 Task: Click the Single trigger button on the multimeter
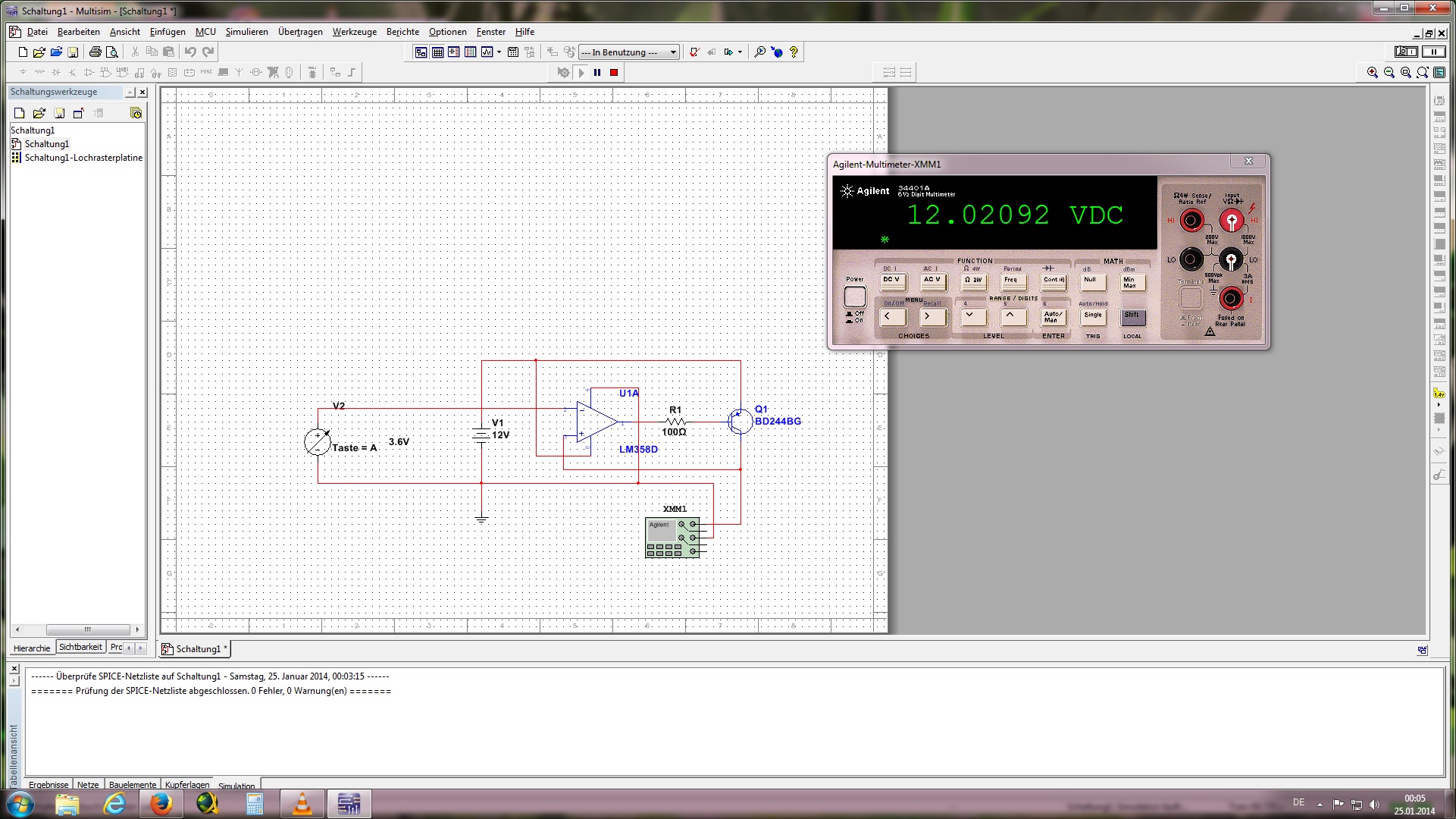click(x=1093, y=317)
